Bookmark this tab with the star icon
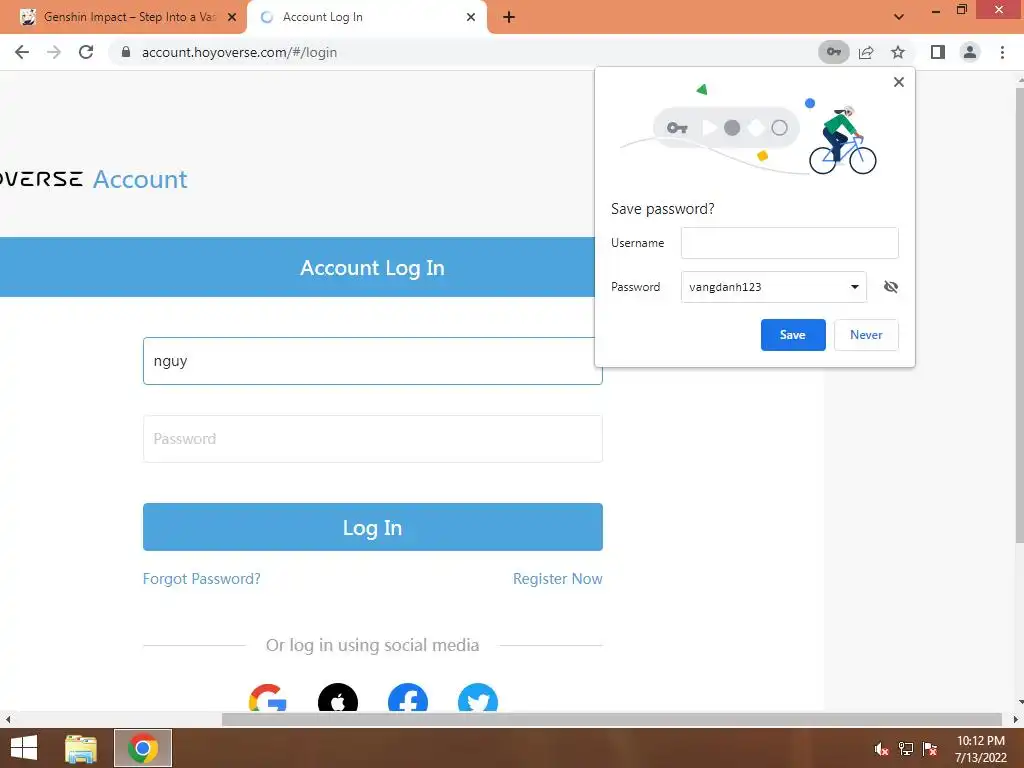Image resolution: width=1024 pixels, height=768 pixels. point(898,52)
